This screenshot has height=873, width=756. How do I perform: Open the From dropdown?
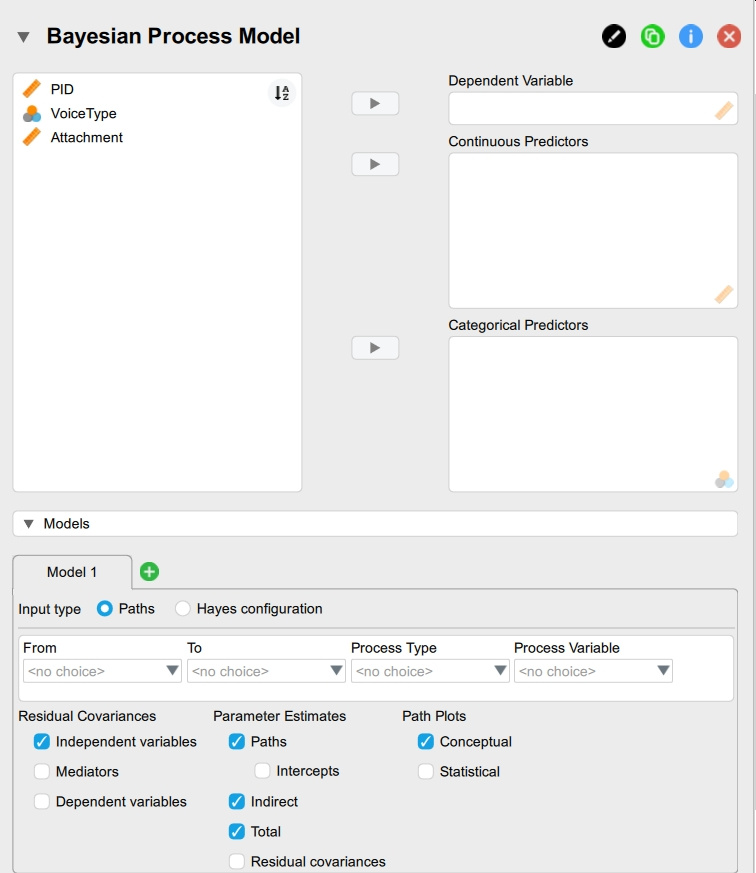click(x=102, y=671)
